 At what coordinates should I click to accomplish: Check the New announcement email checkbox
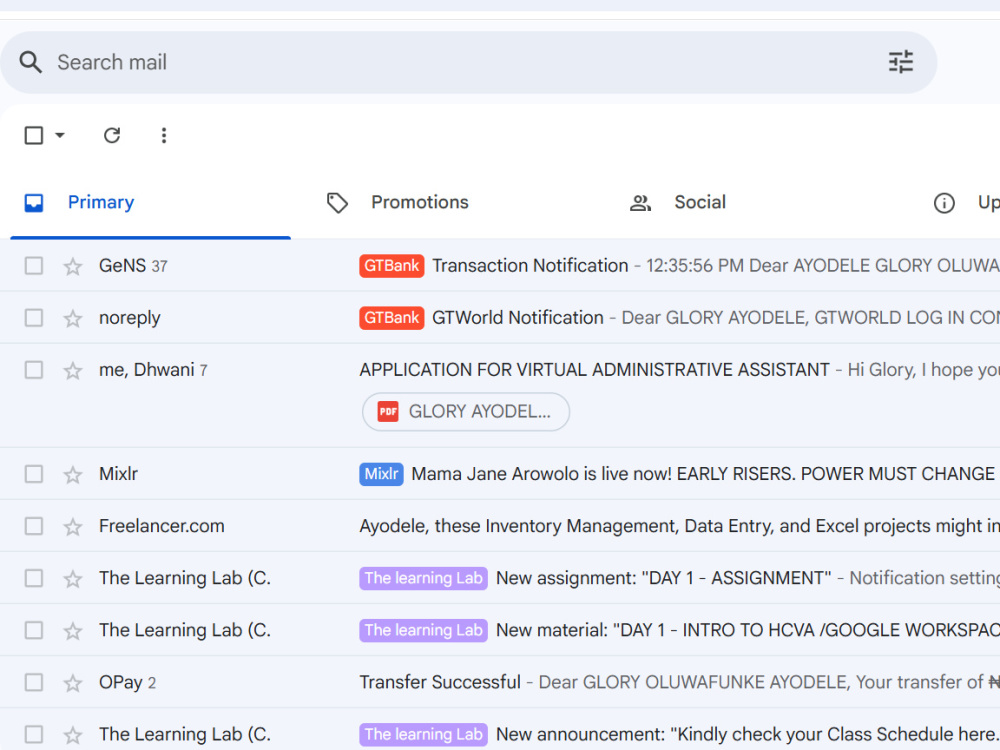pyautogui.click(x=34, y=735)
